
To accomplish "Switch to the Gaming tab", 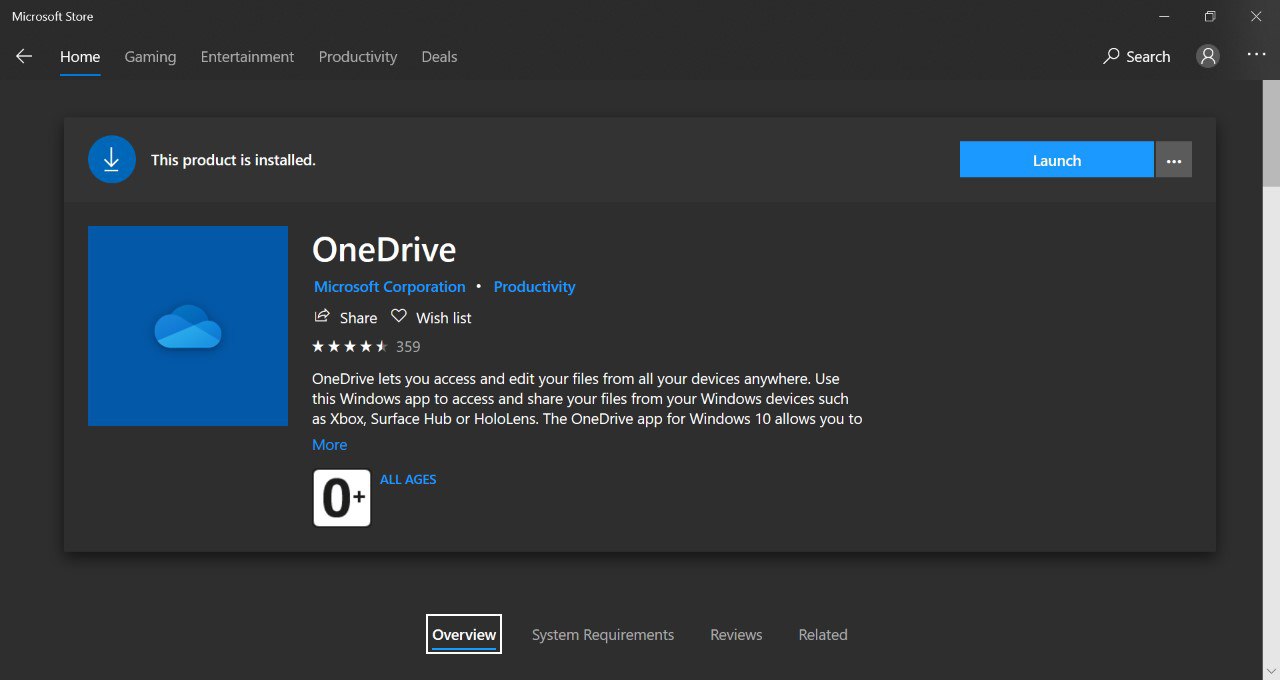I will (x=150, y=57).
